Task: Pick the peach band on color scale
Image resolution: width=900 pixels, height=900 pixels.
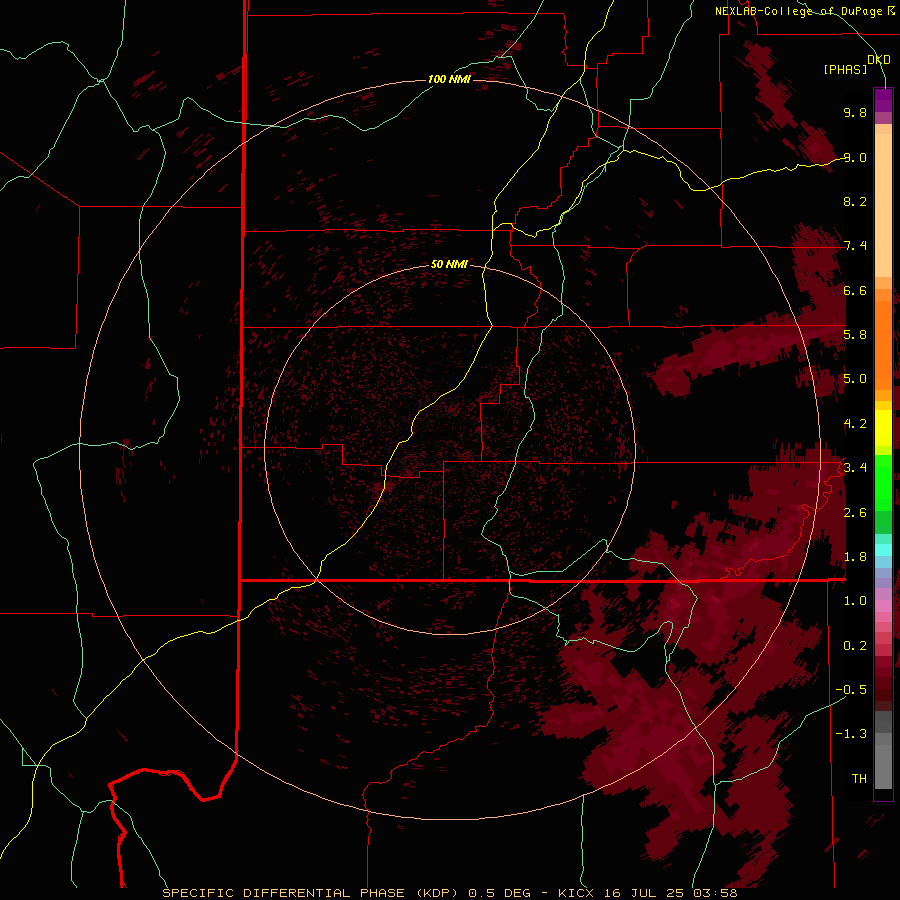Action: point(883,205)
